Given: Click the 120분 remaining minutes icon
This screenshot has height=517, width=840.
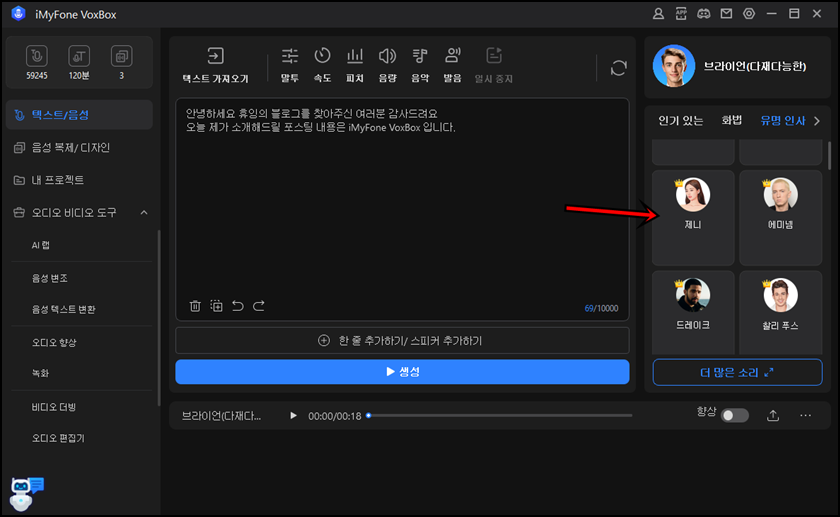Looking at the screenshot, I should coord(79,56).
